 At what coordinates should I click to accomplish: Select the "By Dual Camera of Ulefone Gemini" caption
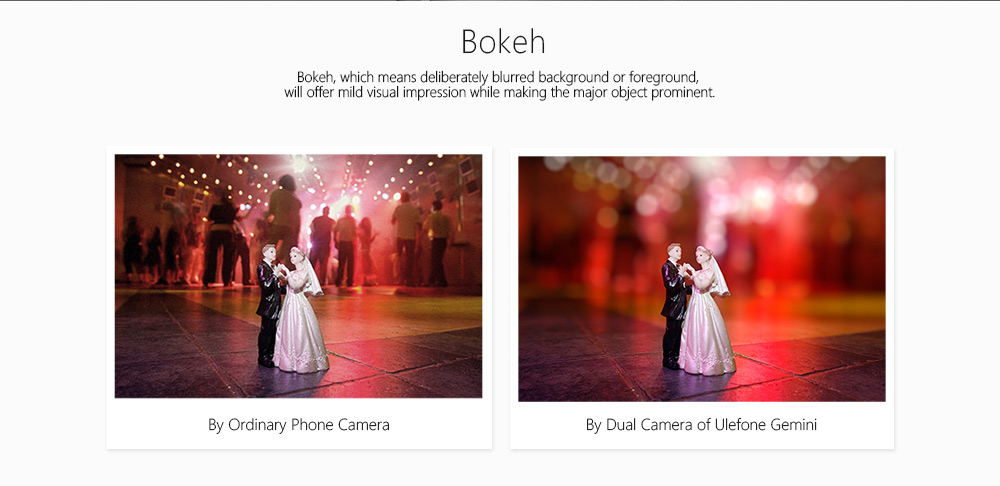tap(702, 425)
